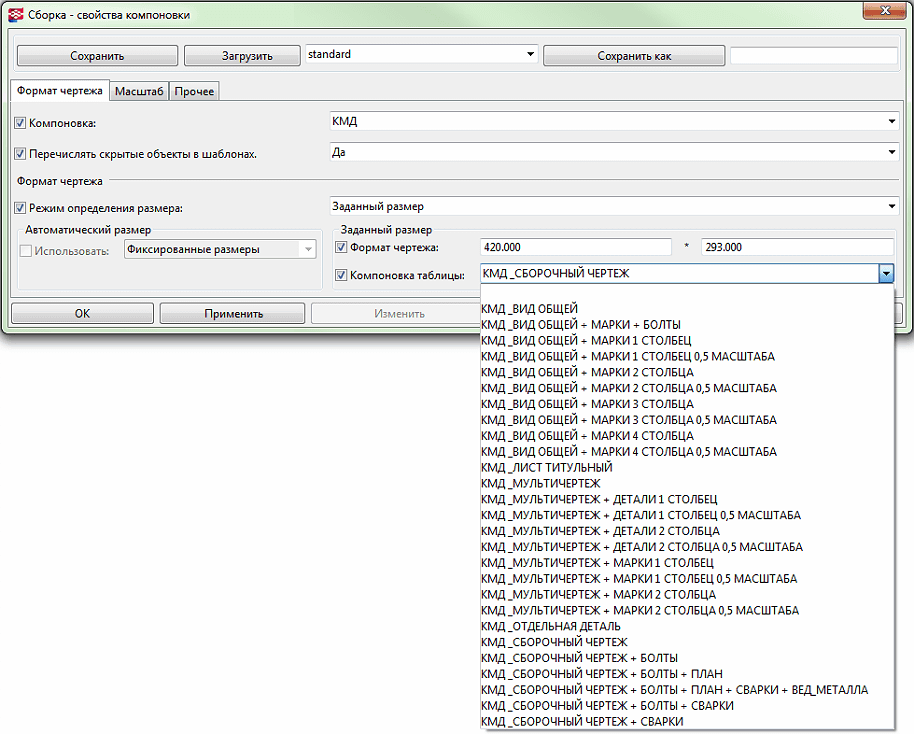The width and height of the screenshot is (914, 734).
Task: Select the blank first list option
Action: (687, 293)
